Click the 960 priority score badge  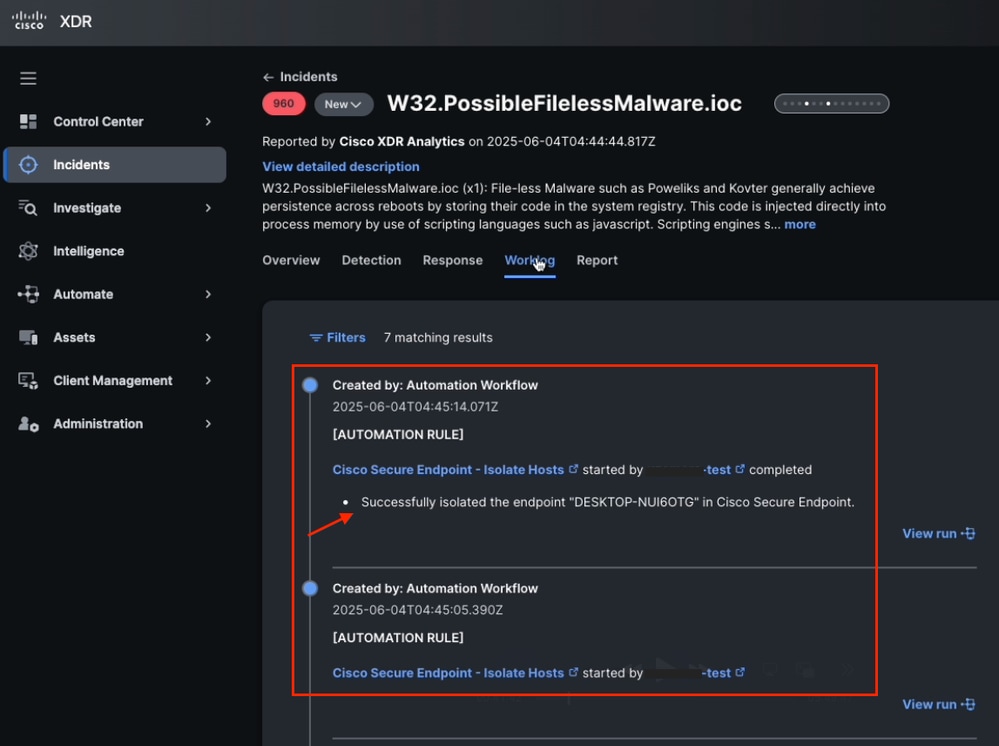click(x=284, y=103)
